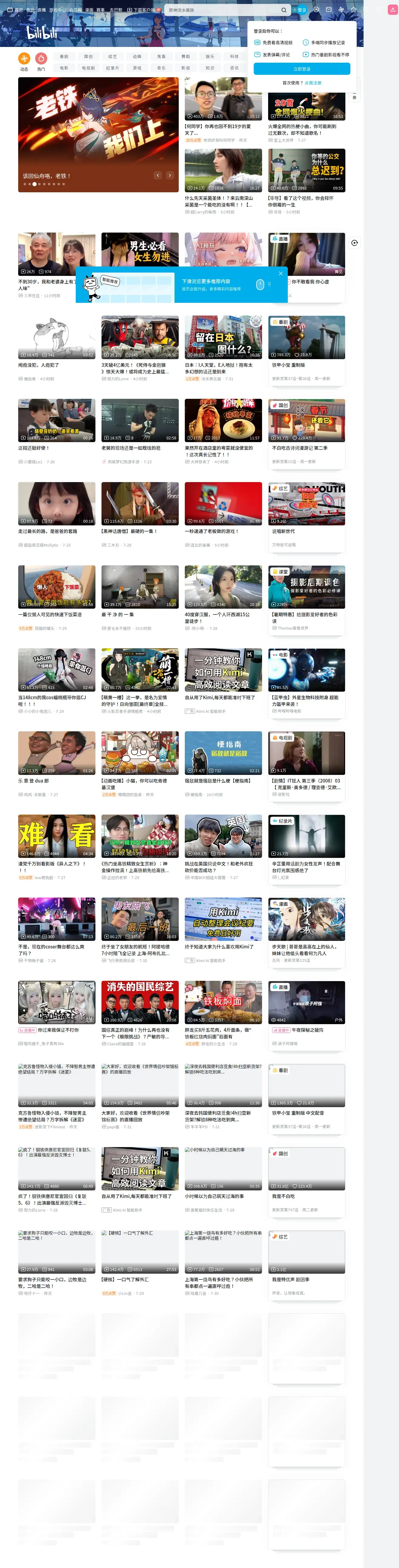
Task: Click the floating circular refresh icon
Action: [354, 243]
